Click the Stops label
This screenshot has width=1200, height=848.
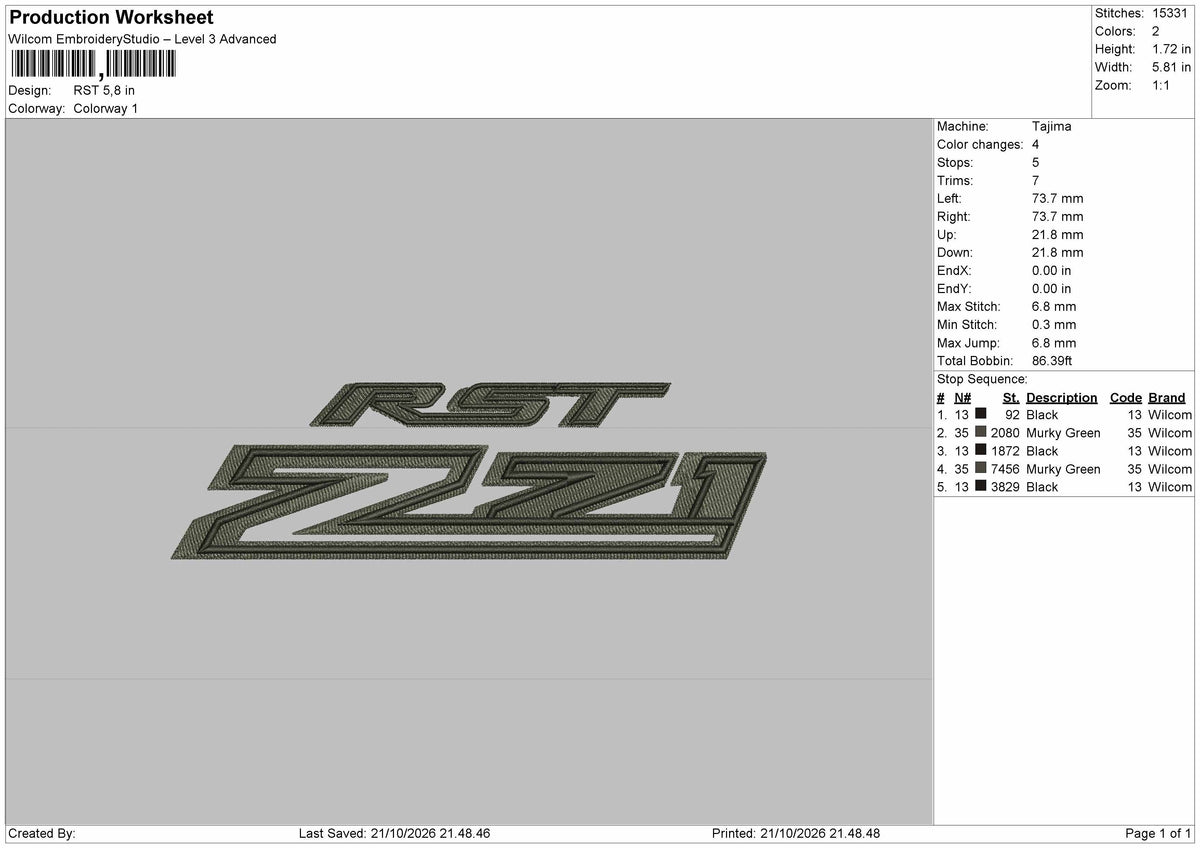955,163
